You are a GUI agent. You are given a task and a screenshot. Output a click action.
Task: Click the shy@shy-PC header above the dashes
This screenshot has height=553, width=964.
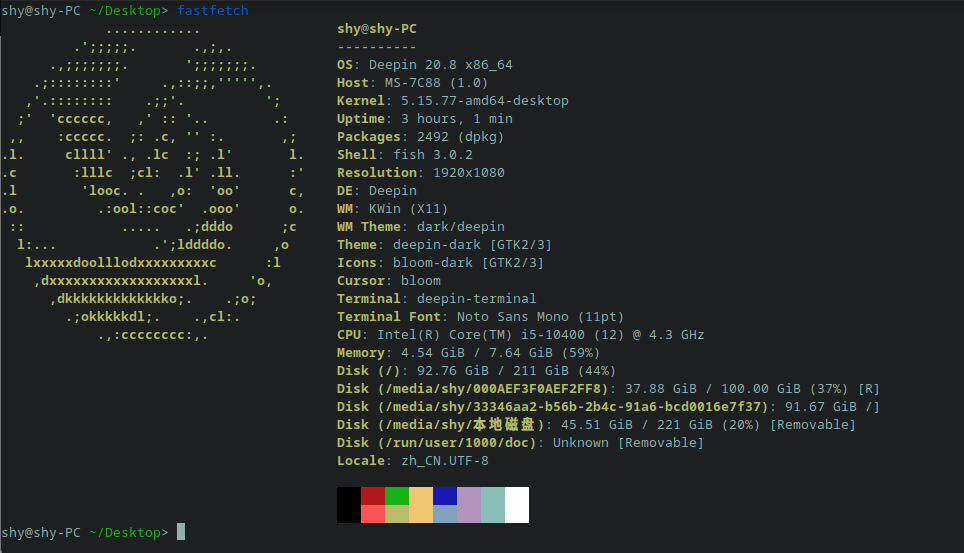point(377,29)
